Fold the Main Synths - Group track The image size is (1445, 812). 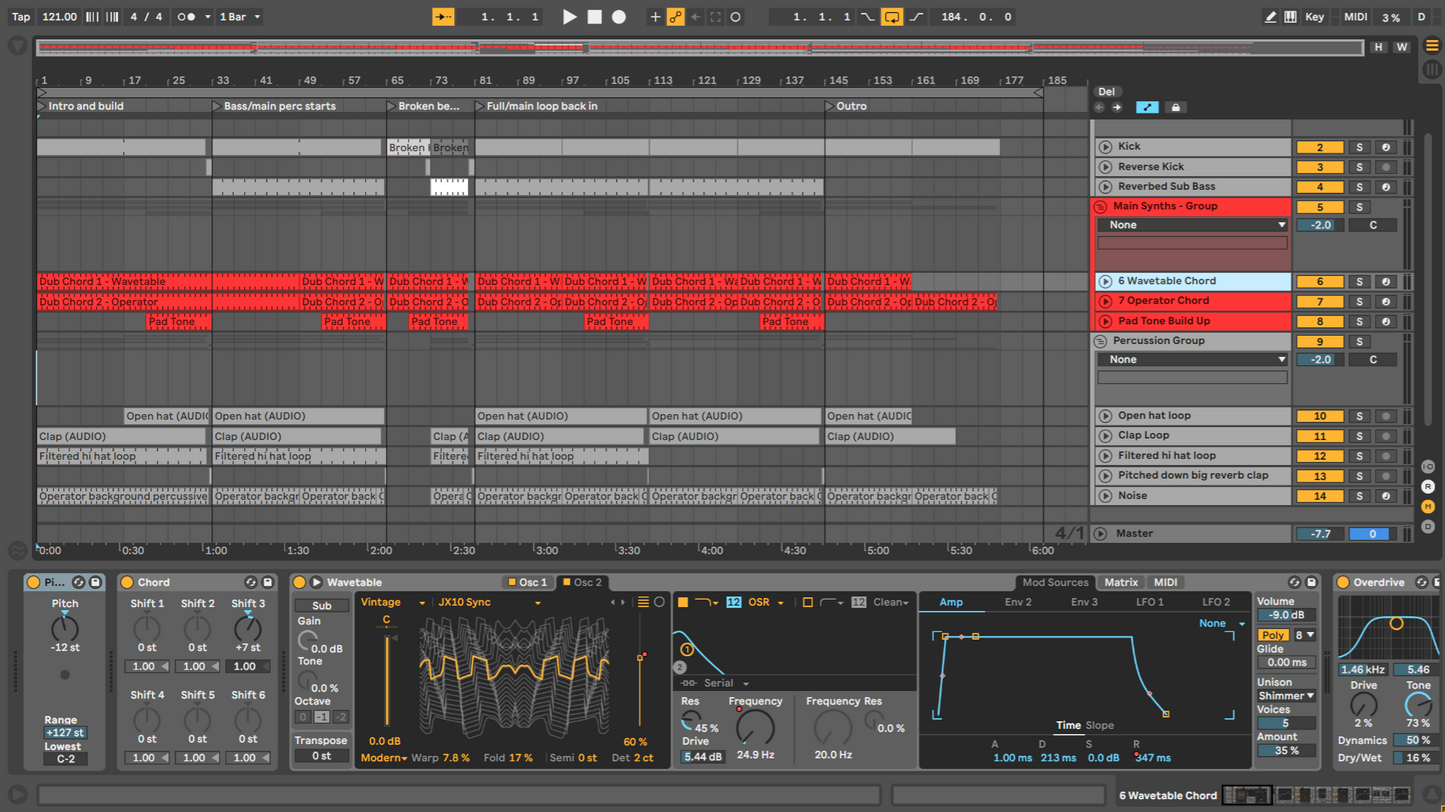pyautogui.click(x=1100, y=207)
